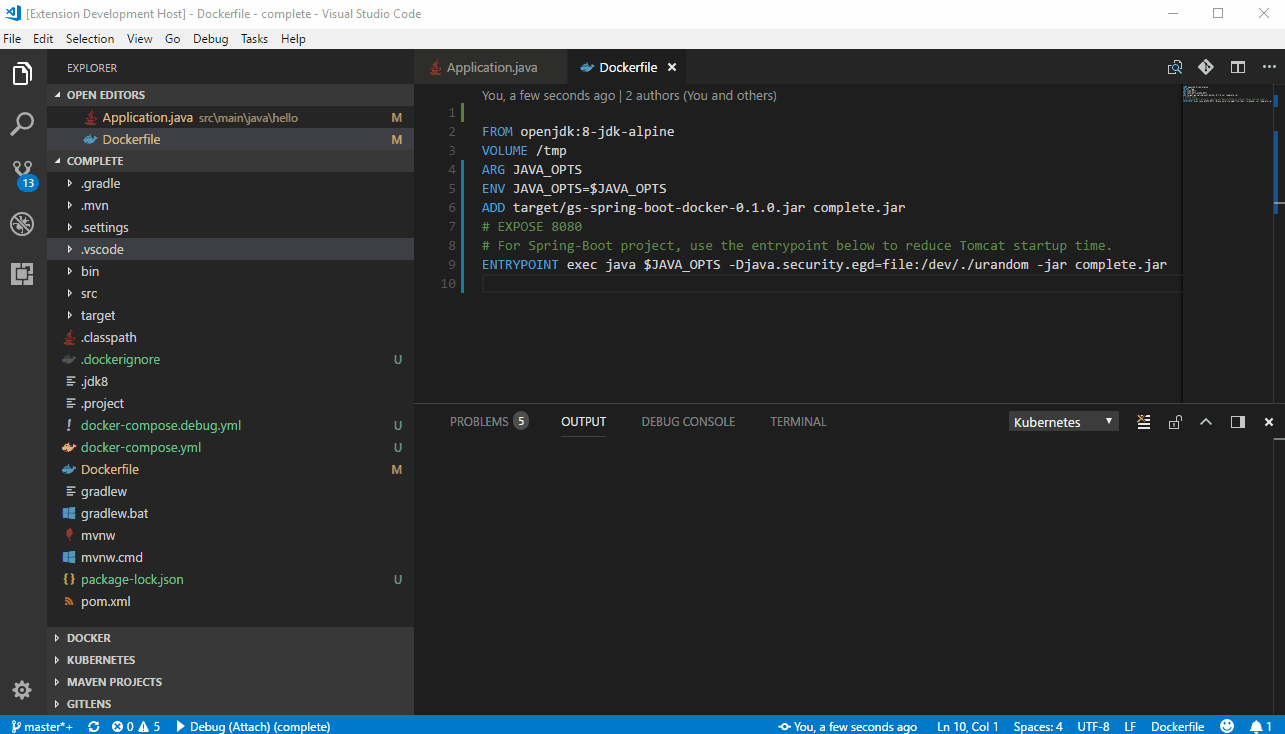Open the Edit menu
The width and height of the screenshot is (1285, 734).
[43, 39]
